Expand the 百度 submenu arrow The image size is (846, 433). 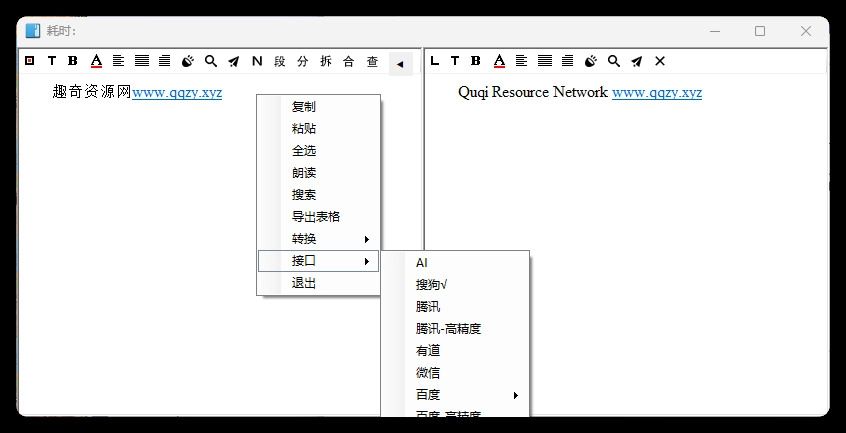pos(516,395)
